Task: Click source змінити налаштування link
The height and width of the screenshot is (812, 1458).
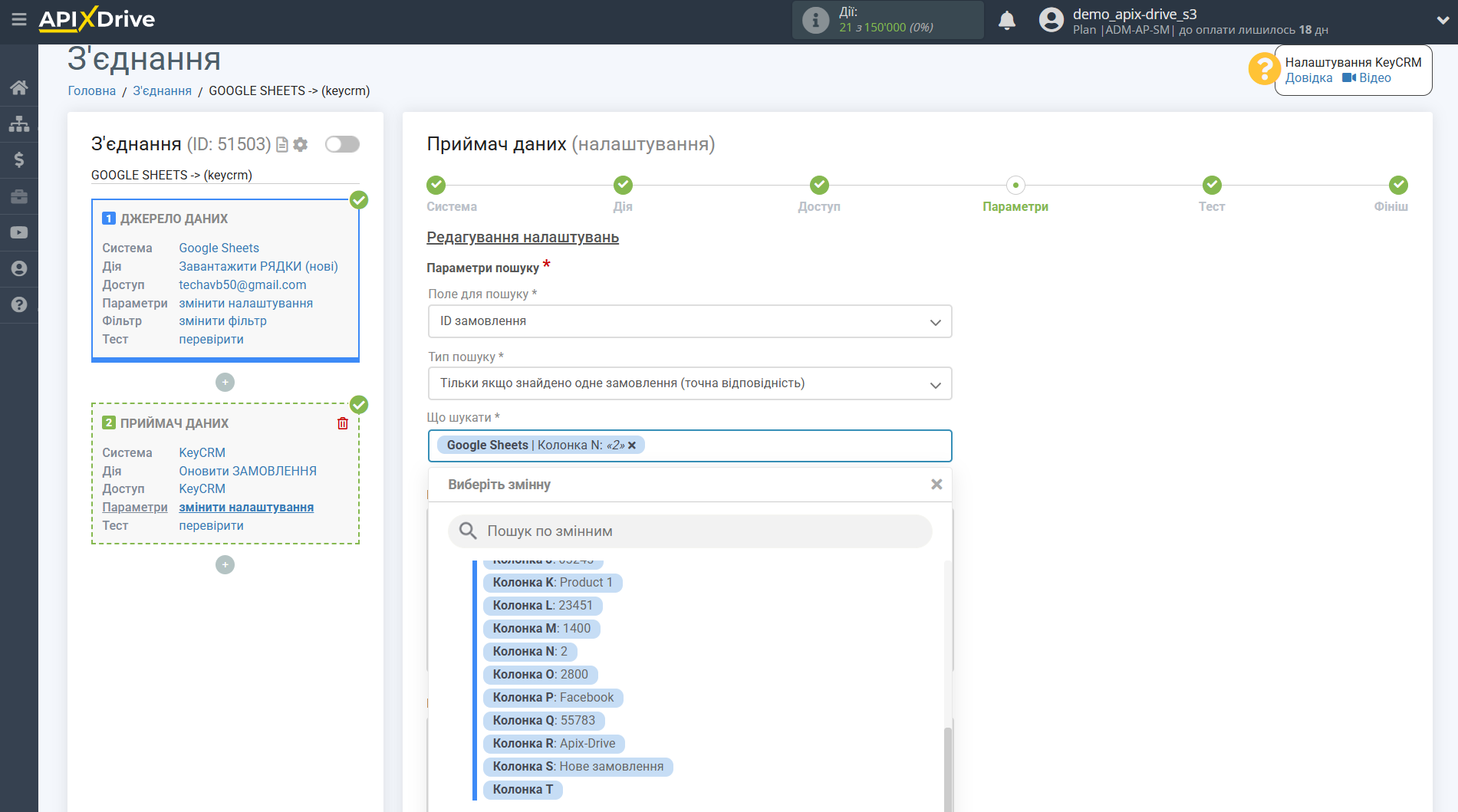Action: point(245,303)
